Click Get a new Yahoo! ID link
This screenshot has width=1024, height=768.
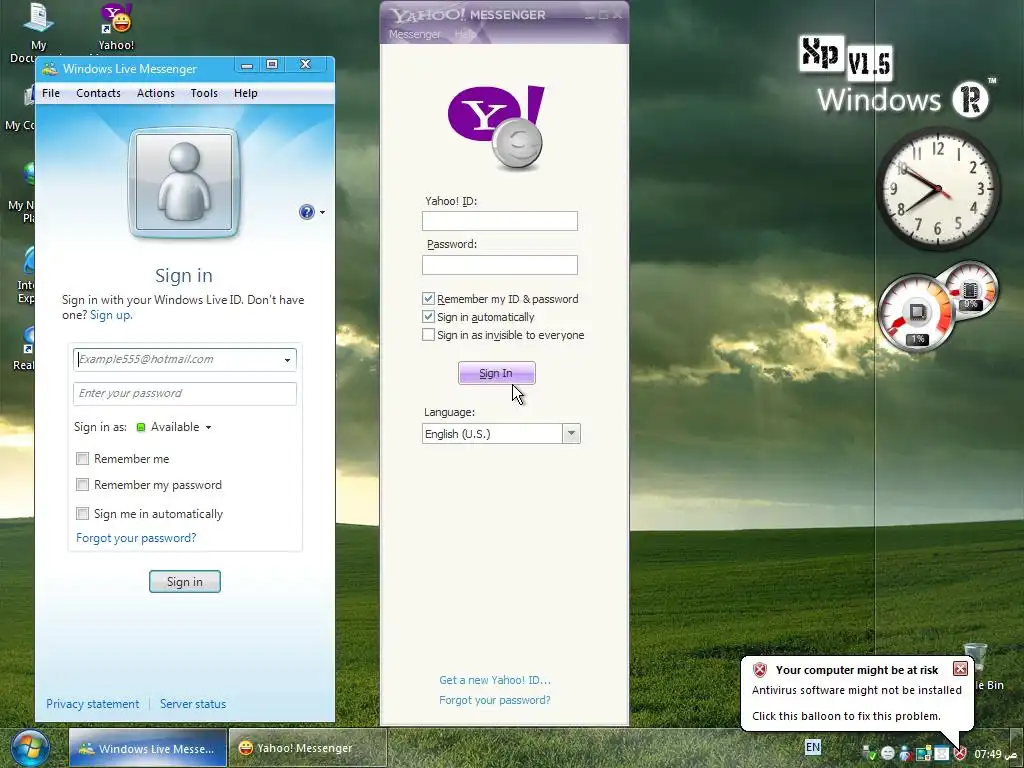[495, 680]
